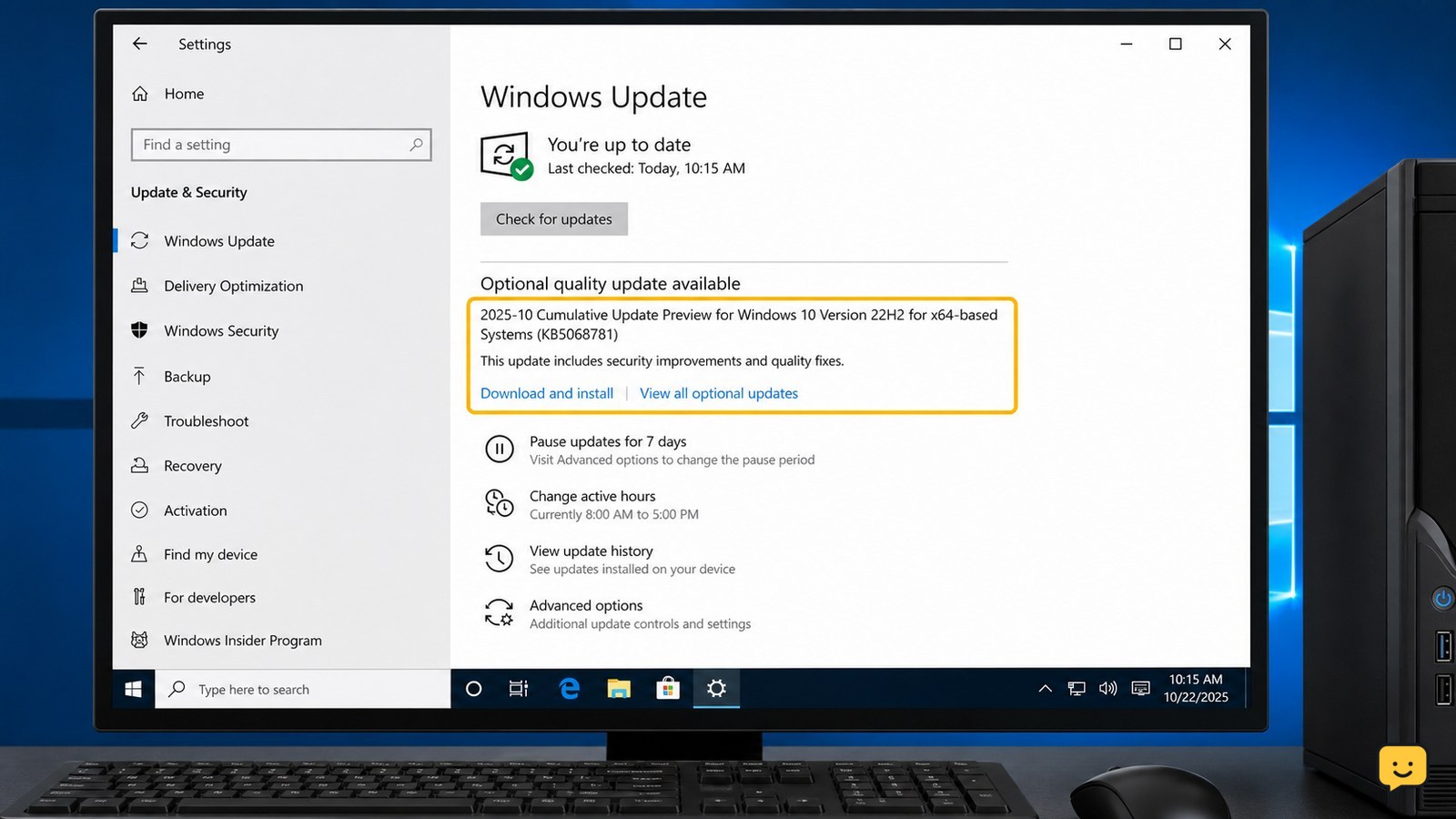The height and width of the screenshot is (819, 1456).
Task: Click the volume speaker icon in the tray
Action: 1107,689
